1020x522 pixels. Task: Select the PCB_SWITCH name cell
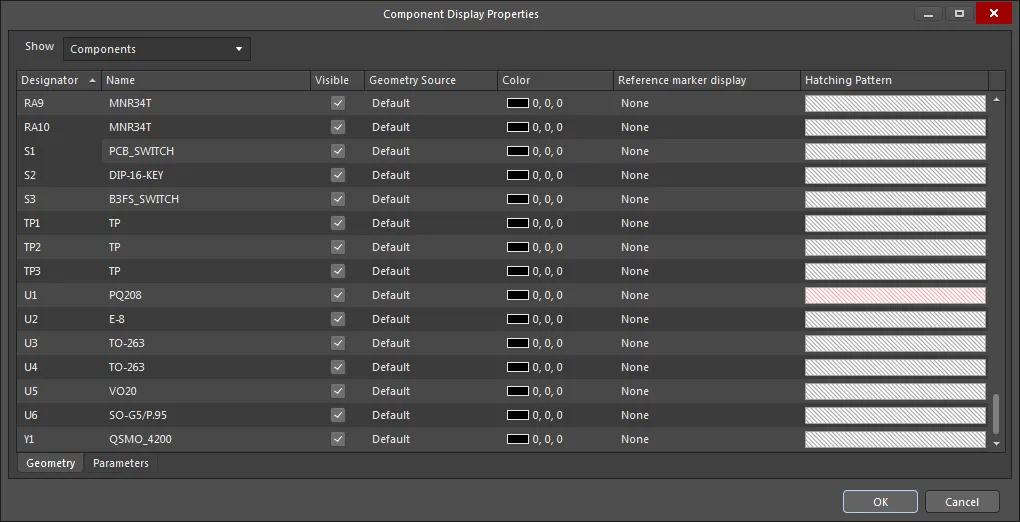206,151
